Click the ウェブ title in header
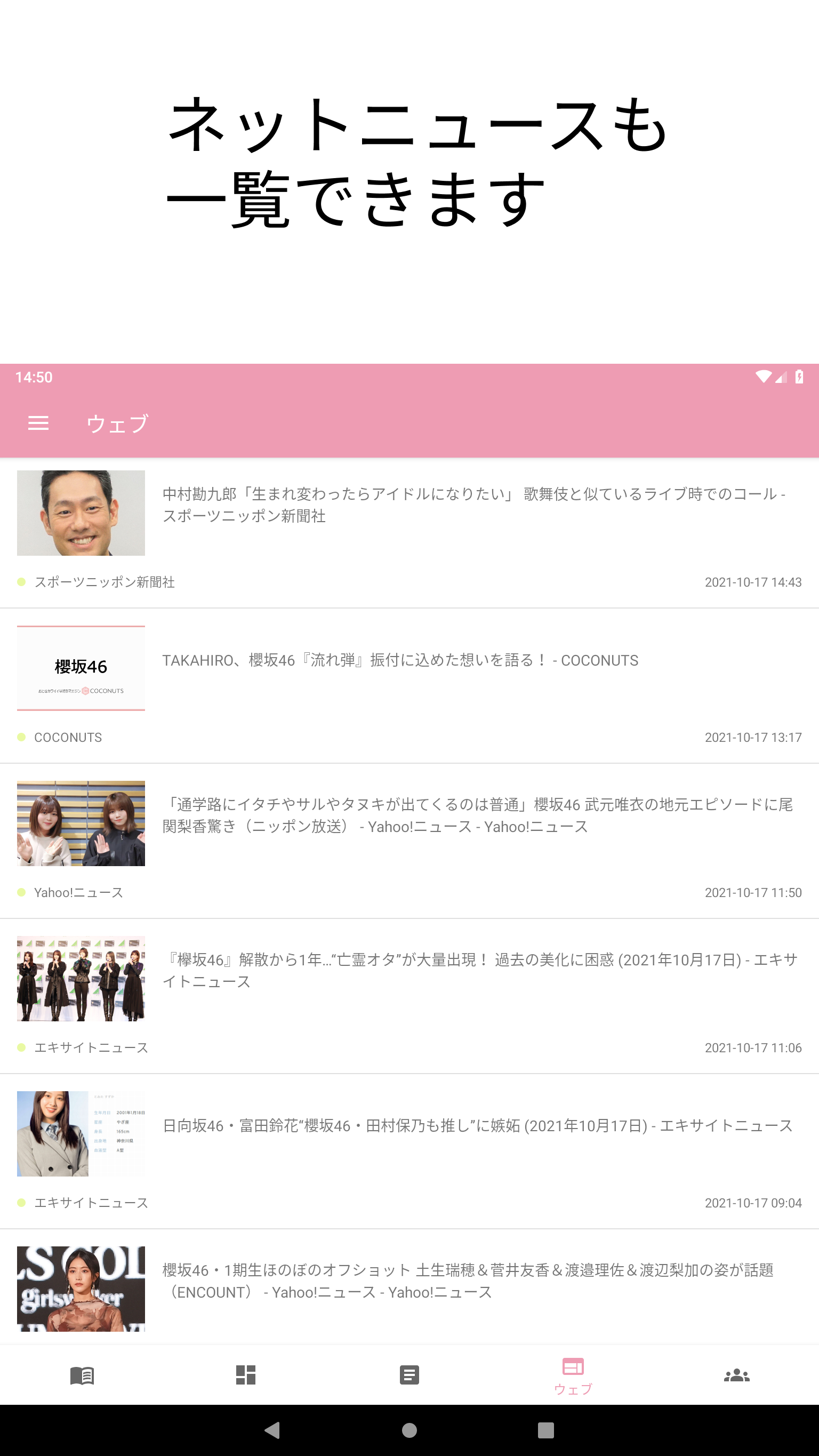Image resolution: width=819 pixels, height=1456 pixels. 117,423
